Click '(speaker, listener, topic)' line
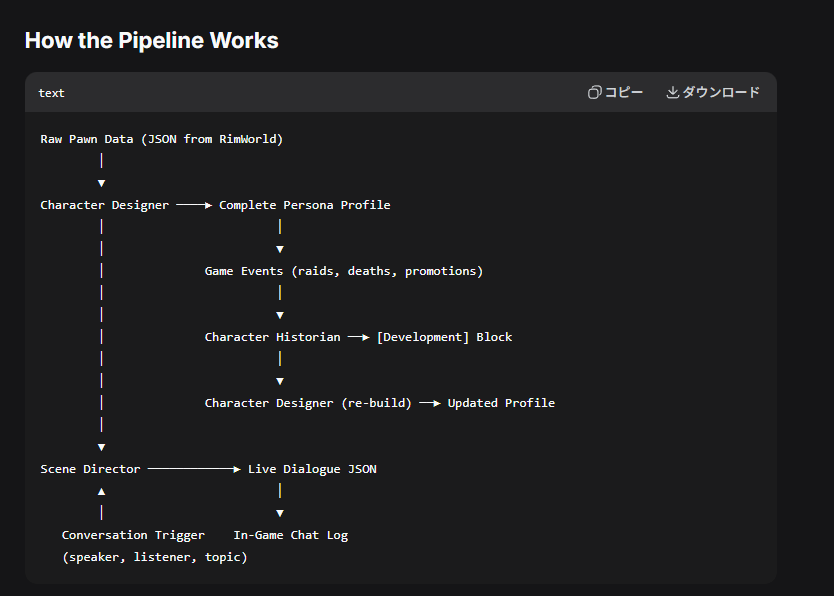This screenshot has height=596, width=834. click(155, 557)
